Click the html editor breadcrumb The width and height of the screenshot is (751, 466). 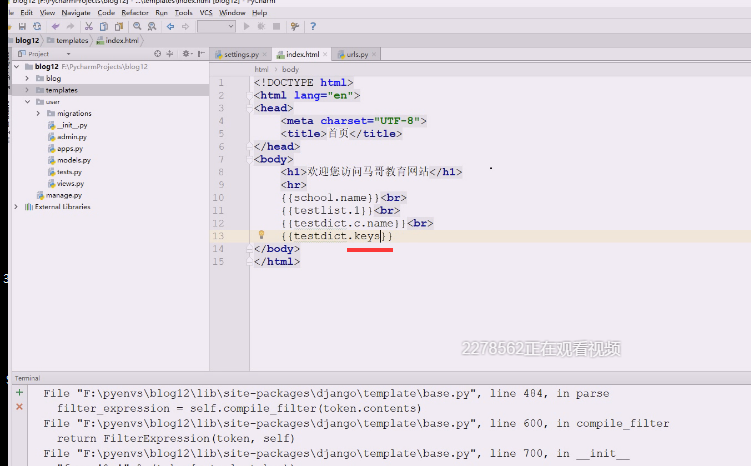[x=261, y=69]
